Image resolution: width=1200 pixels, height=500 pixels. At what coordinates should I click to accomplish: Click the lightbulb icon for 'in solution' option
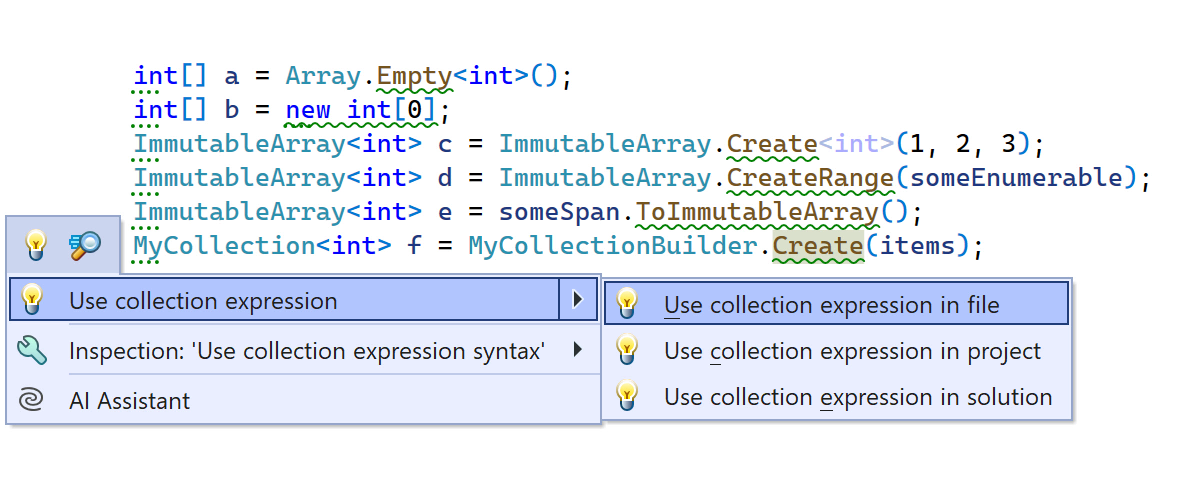627,397
